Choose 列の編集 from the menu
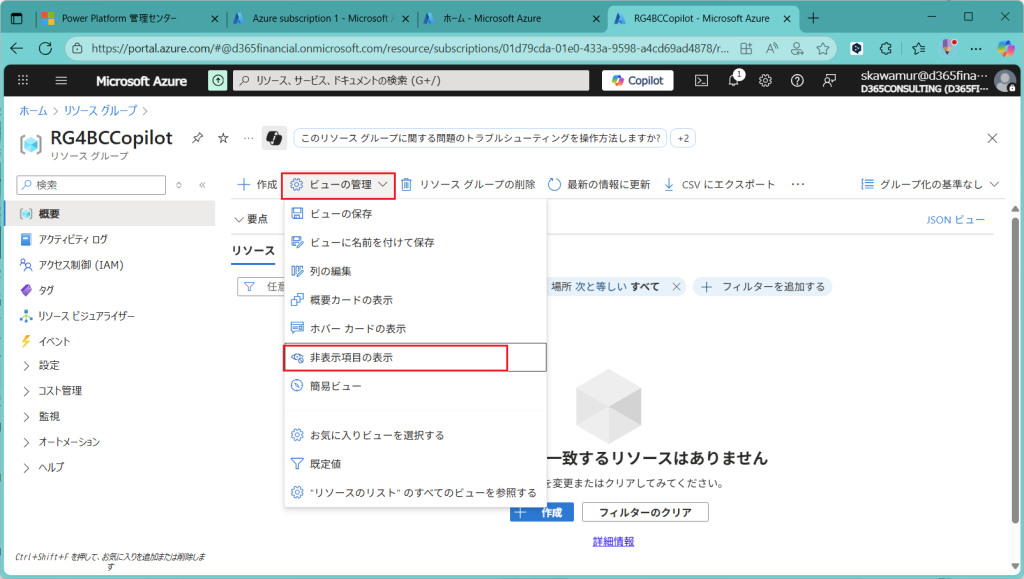The height and width of the screenshot is (579, 1024). pos(415,271)
